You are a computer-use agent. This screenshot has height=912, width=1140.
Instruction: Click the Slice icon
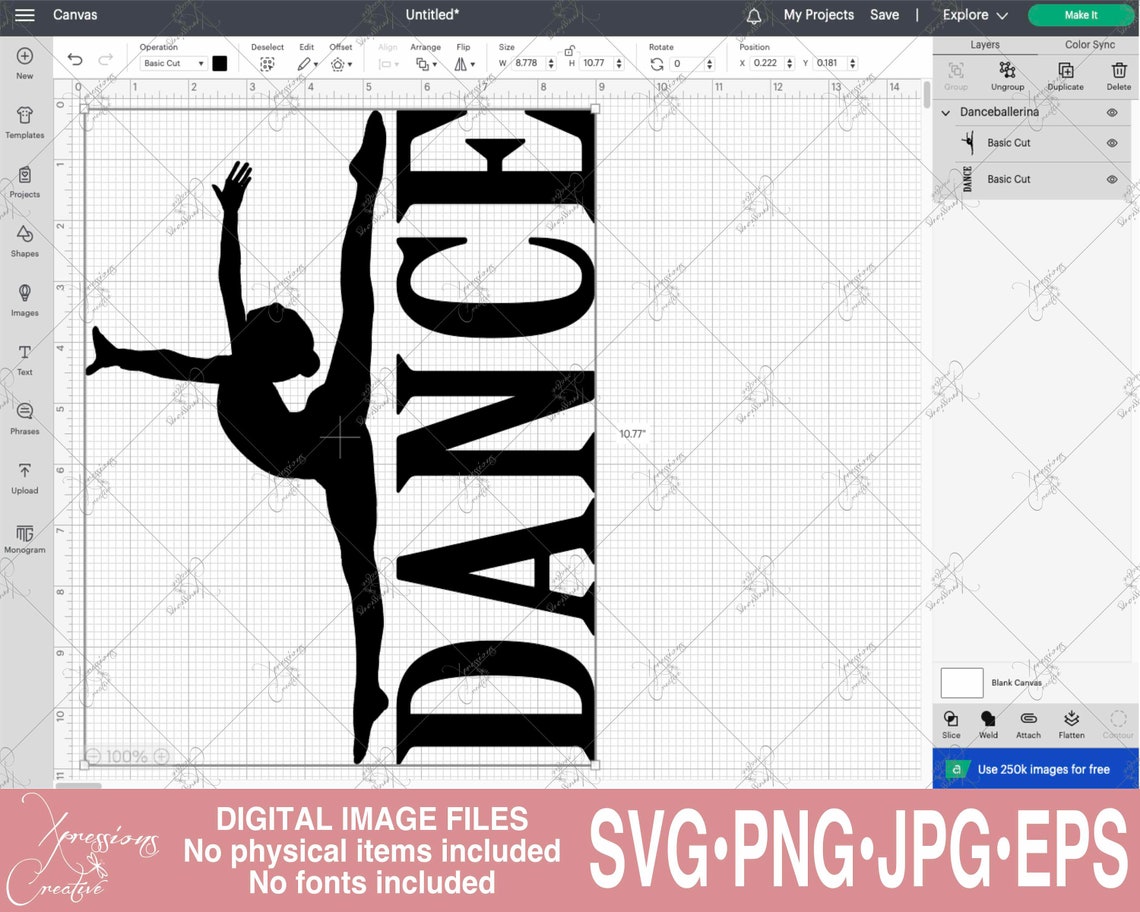click(x=951, y=722)
